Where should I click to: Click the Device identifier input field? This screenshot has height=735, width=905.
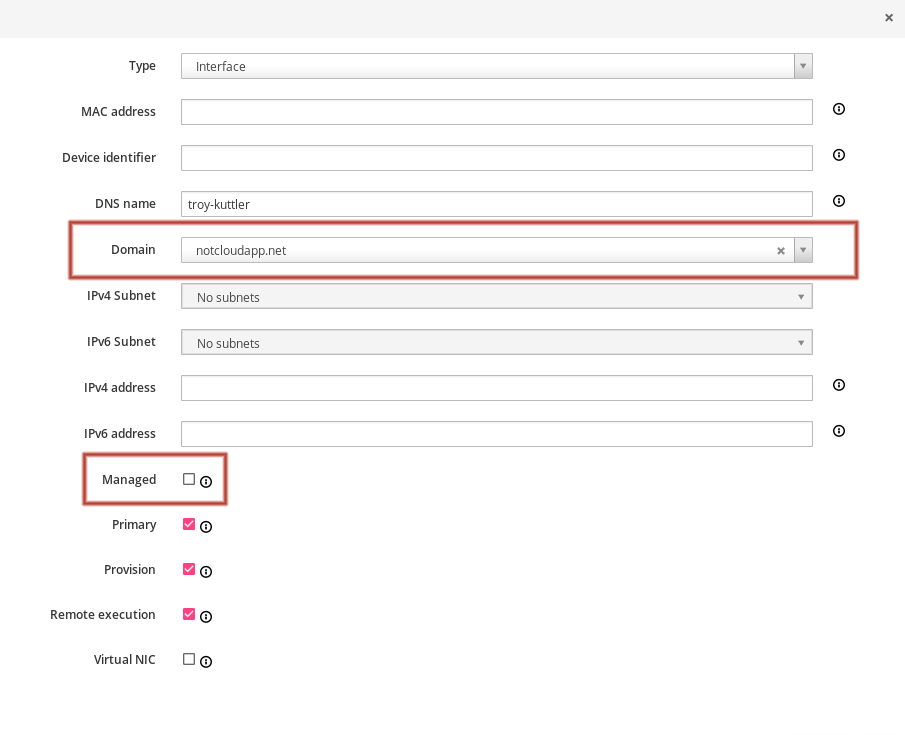click(x=497, y=158)
